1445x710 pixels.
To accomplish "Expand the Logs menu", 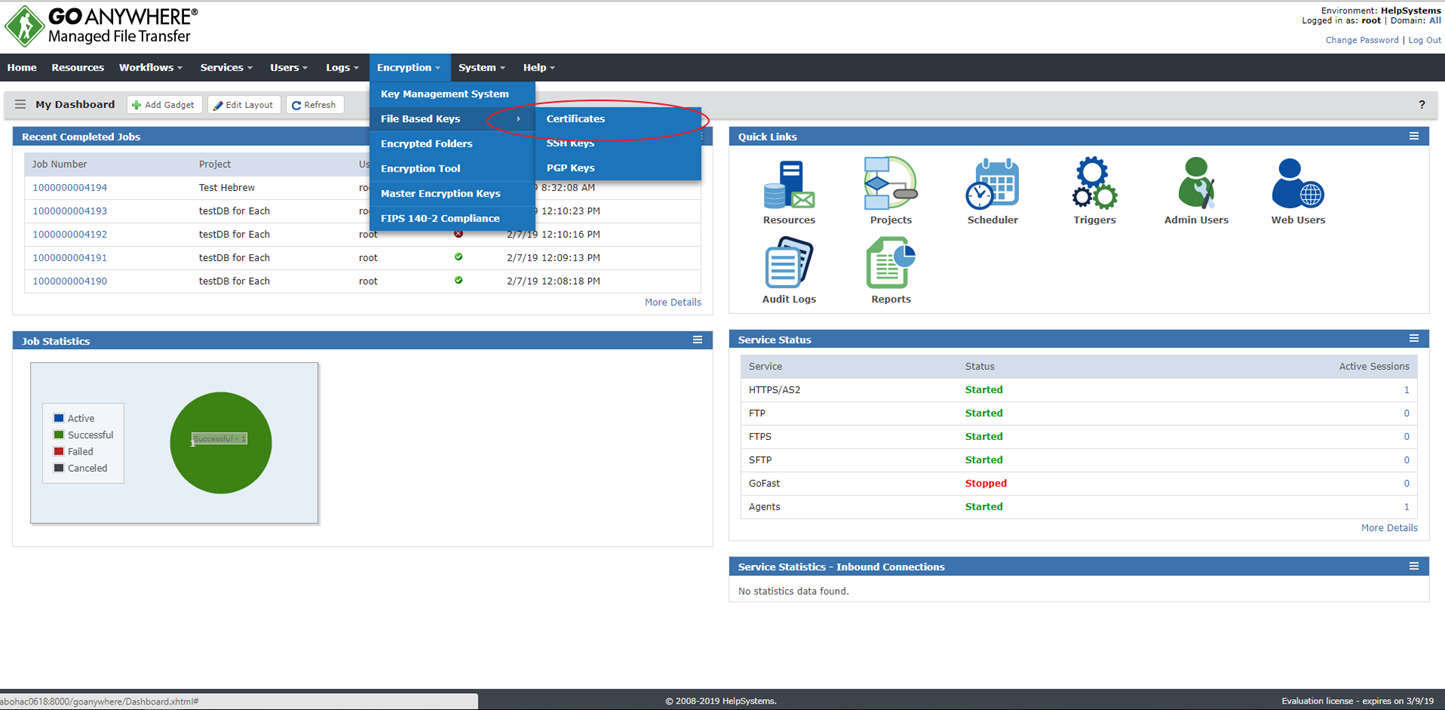I will [x=342, y=68].
